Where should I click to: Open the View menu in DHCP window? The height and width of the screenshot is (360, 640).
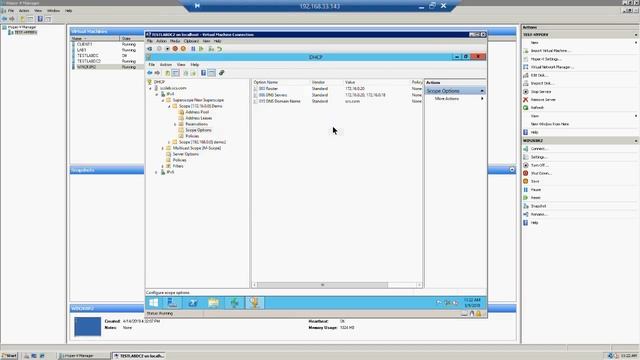click(181, 64)
